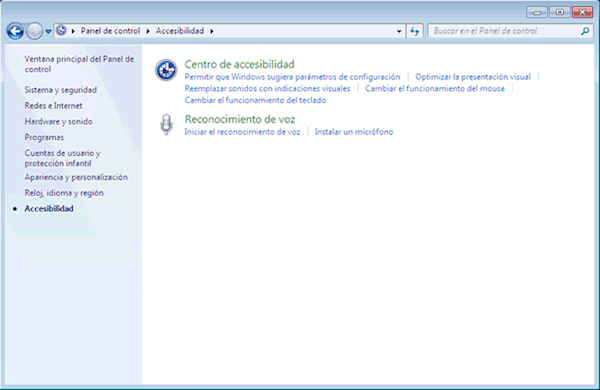Click the Centro de accesibilidad icon

coord(166,70)
